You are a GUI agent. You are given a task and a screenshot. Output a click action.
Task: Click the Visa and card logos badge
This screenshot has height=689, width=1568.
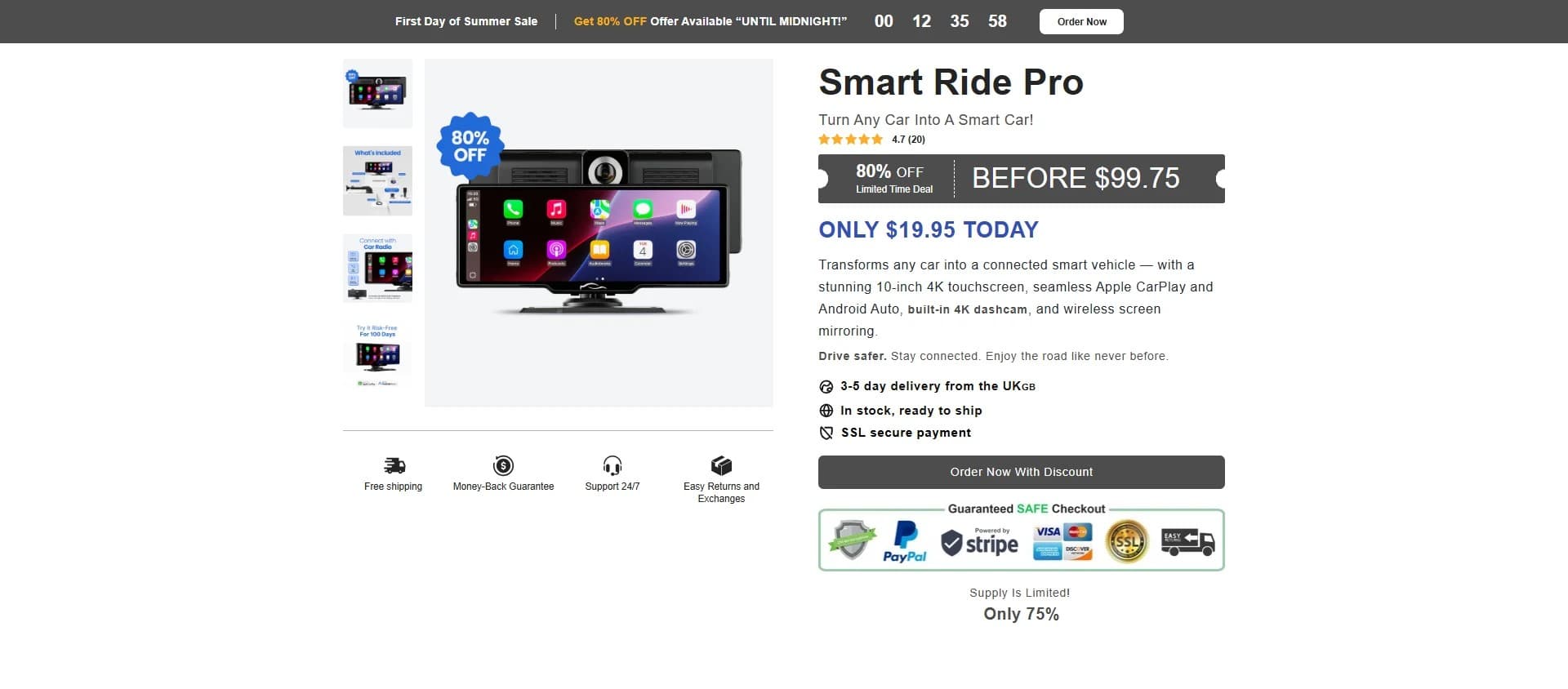click(x=1062, y=541)
